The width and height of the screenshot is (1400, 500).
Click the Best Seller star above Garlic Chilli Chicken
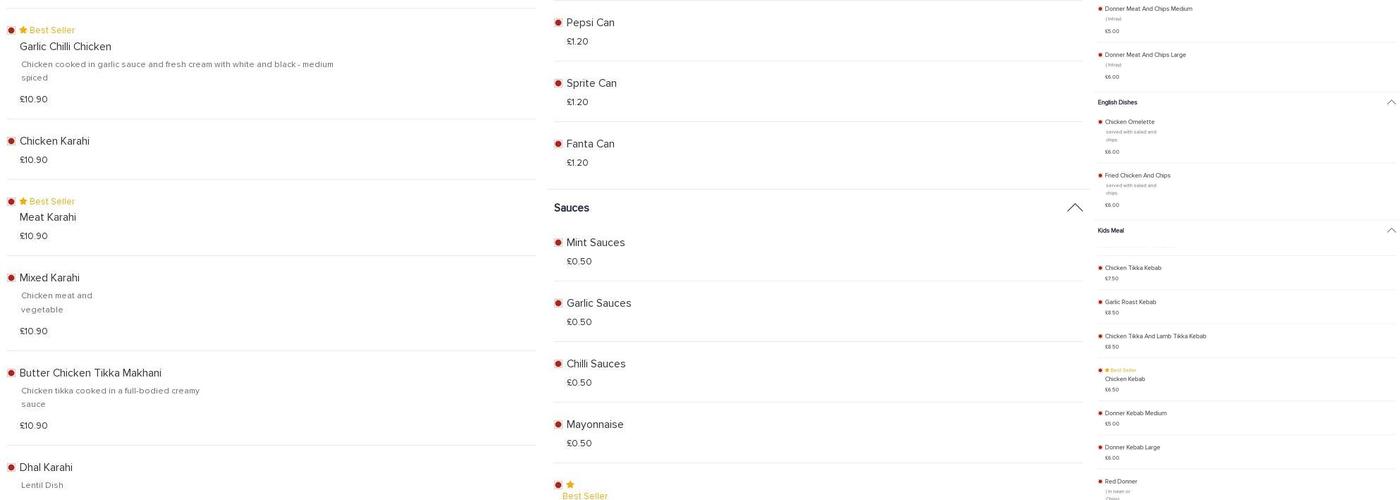click(23, 31)
